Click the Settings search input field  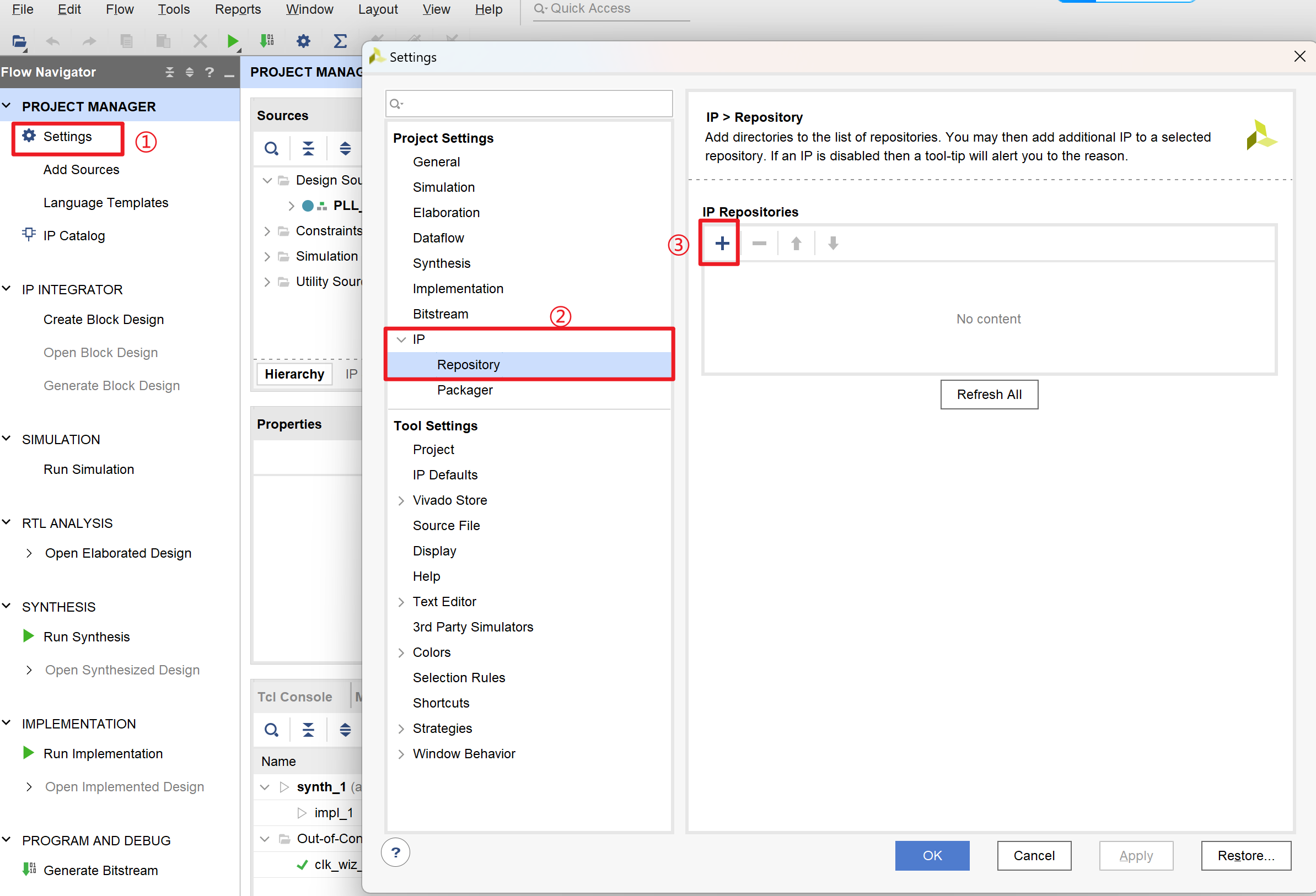[529, 104]
